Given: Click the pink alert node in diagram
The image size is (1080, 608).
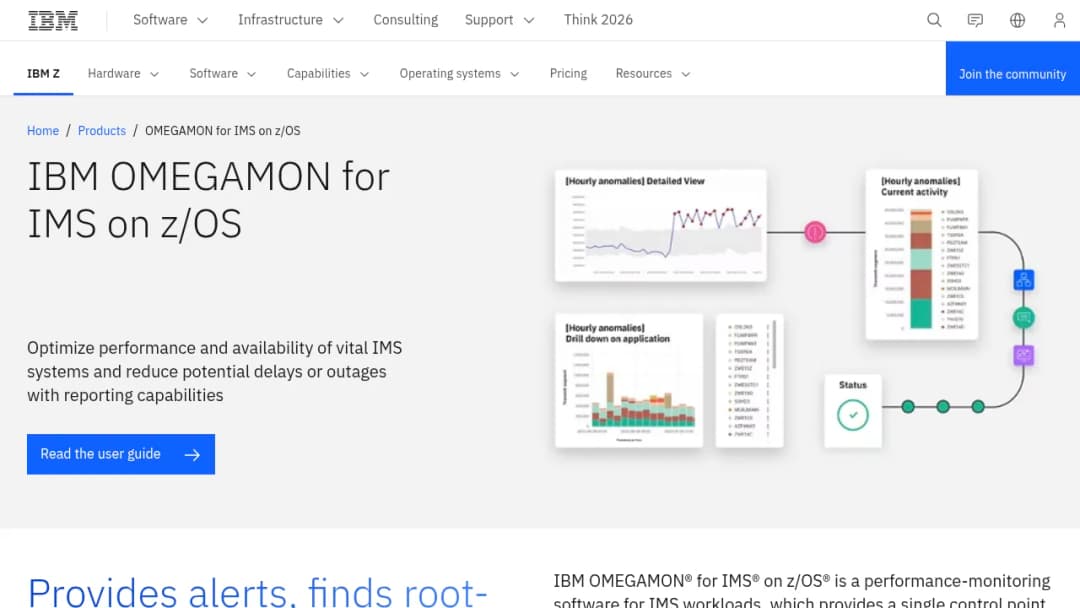Looking at the screenshot, I should point(815,232).
